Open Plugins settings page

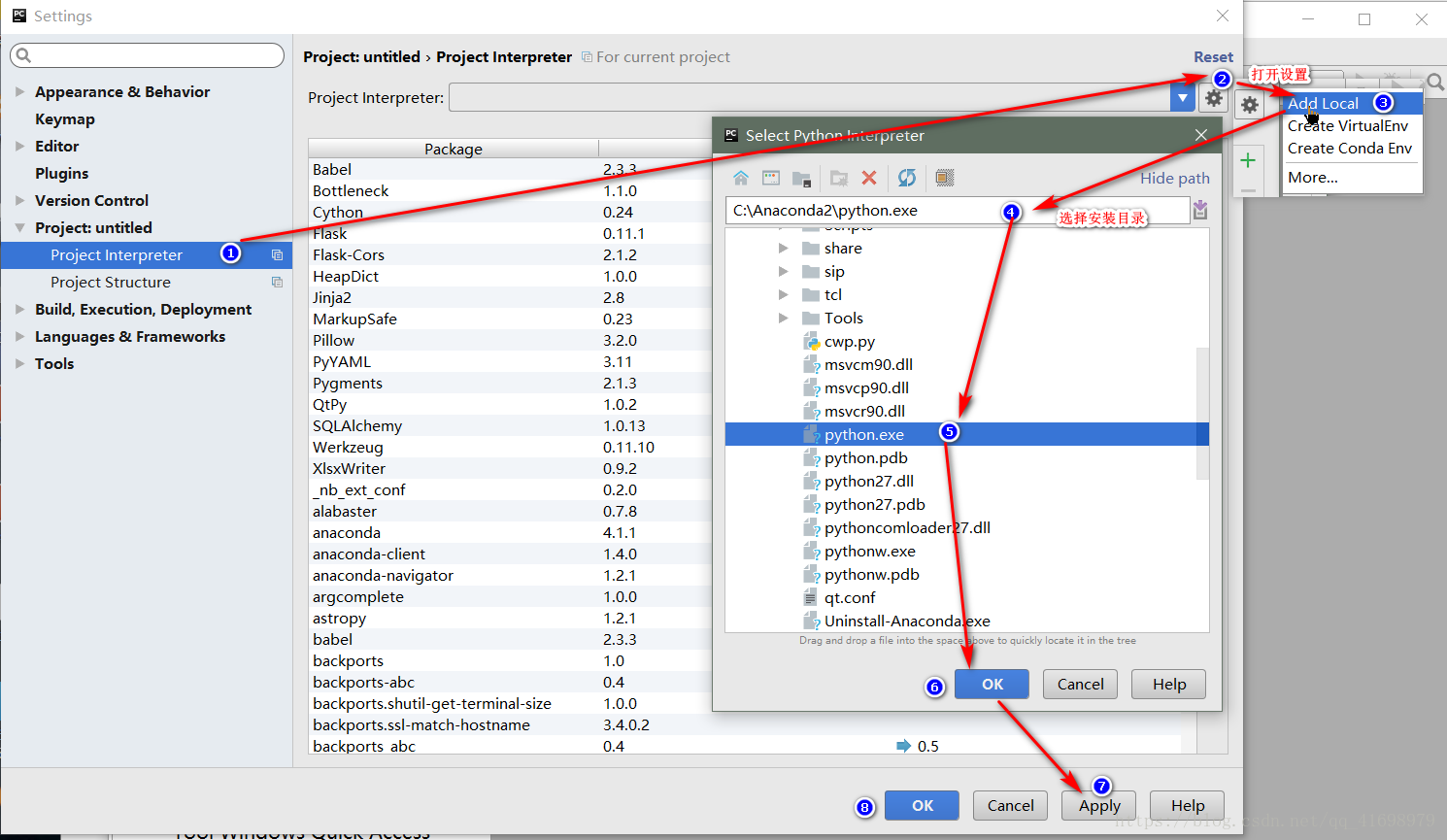pyautogui.click(x=61, y=173)
